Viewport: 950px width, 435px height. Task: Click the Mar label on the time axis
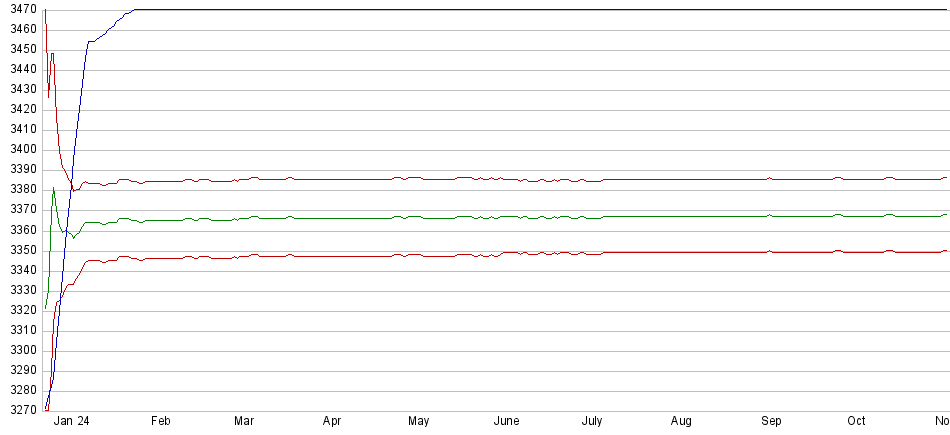[244, 422]
